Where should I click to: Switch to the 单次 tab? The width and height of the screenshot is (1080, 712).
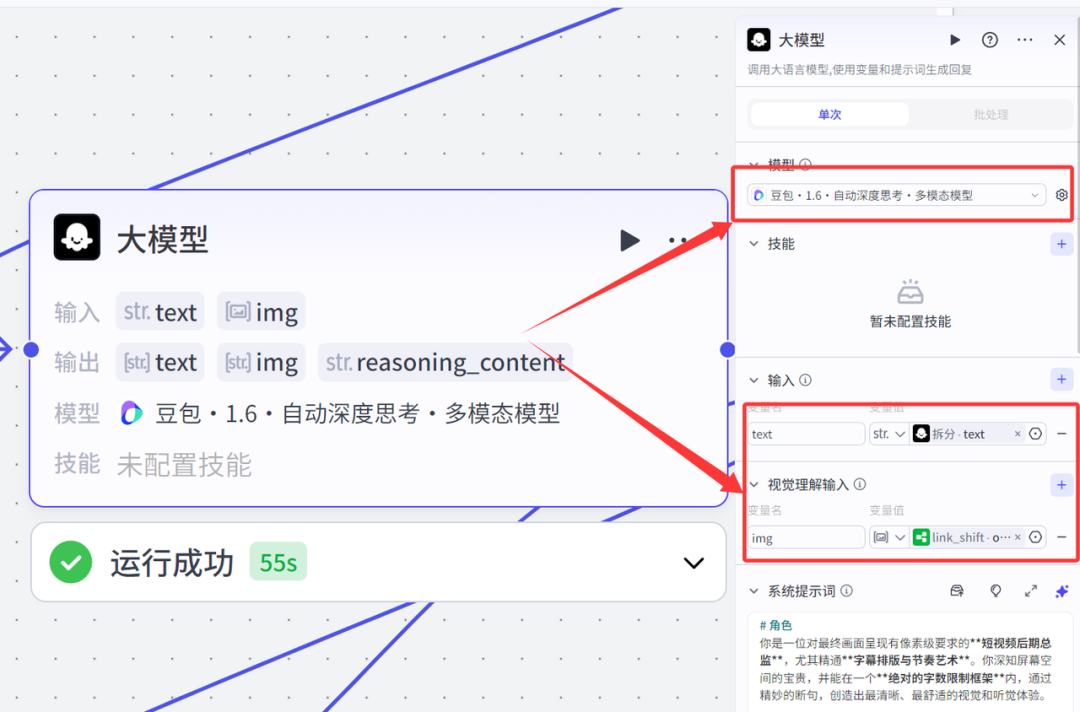829,114
